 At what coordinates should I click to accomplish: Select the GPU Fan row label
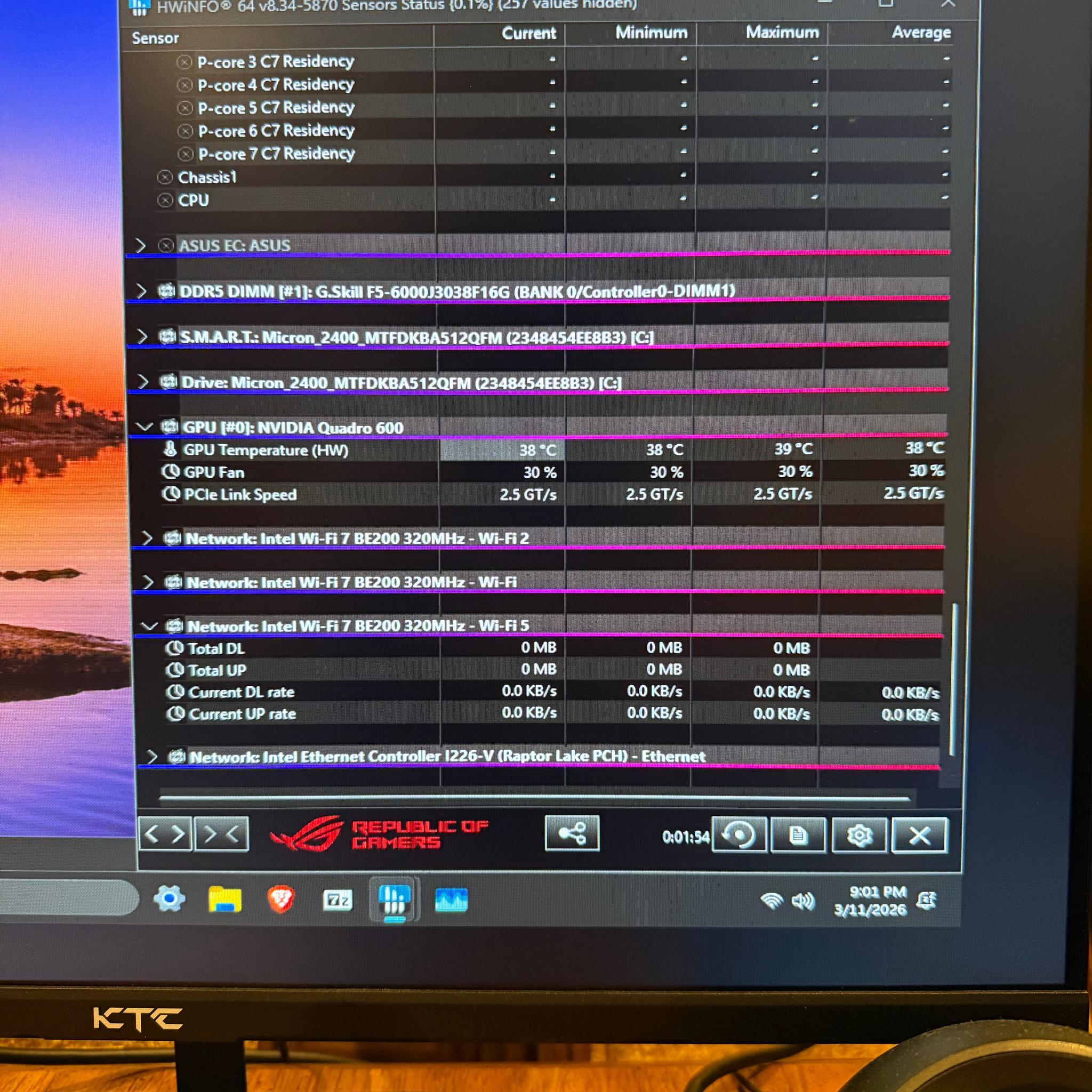coord(214,472)
